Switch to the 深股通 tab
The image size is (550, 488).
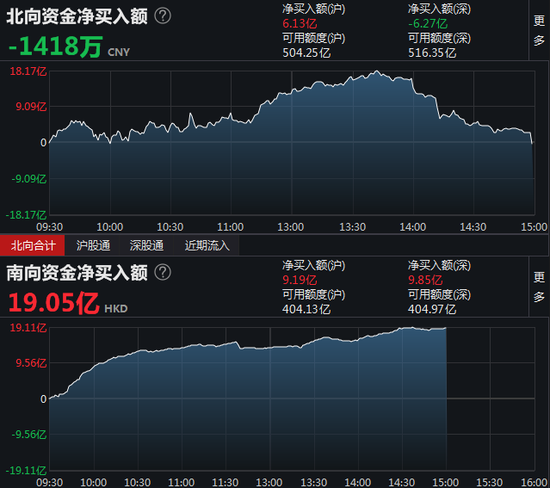pos(147,245)
